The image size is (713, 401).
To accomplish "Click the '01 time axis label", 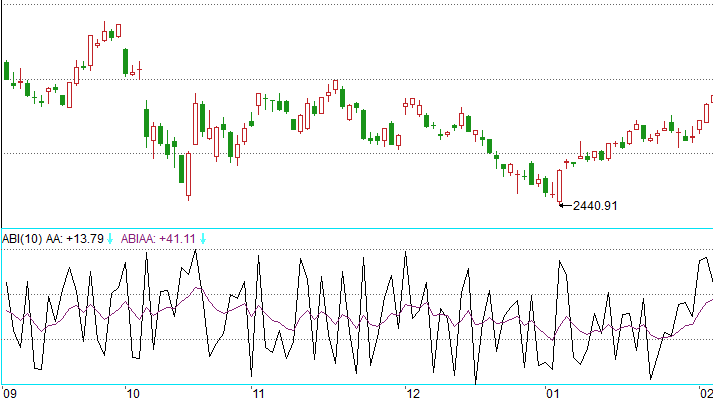I will click(x=552, y=393).
